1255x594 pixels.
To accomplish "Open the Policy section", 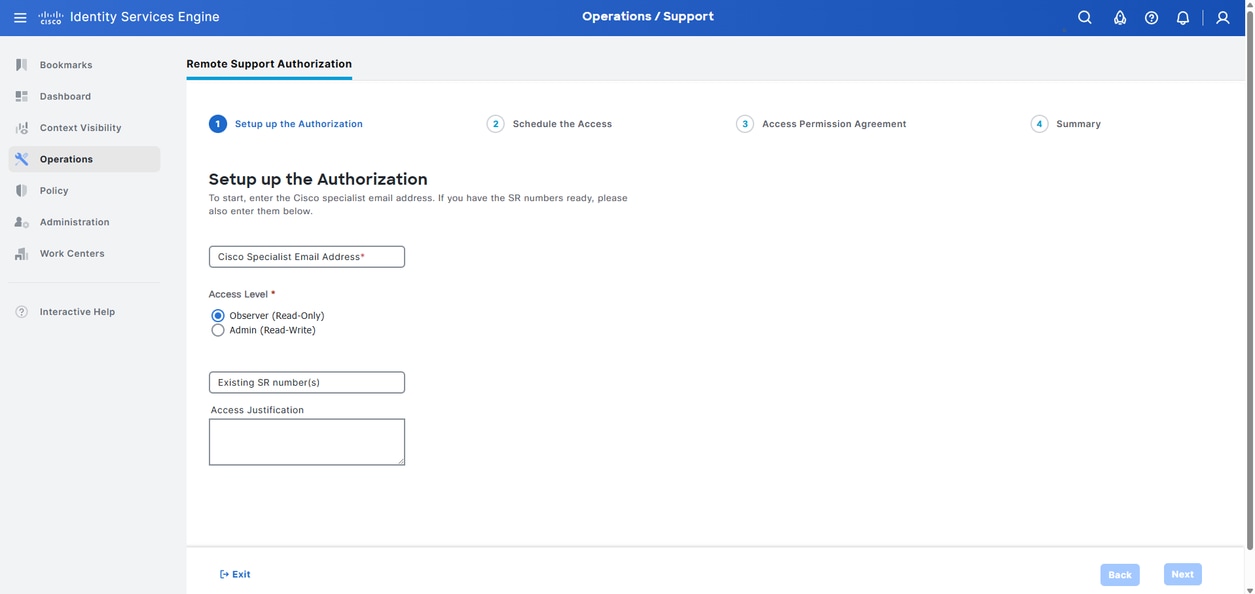I will (54, 188).
